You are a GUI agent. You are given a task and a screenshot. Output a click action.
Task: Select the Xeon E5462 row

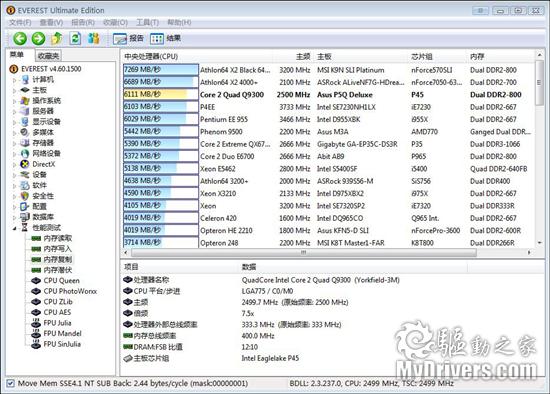[x=327, y=169]
